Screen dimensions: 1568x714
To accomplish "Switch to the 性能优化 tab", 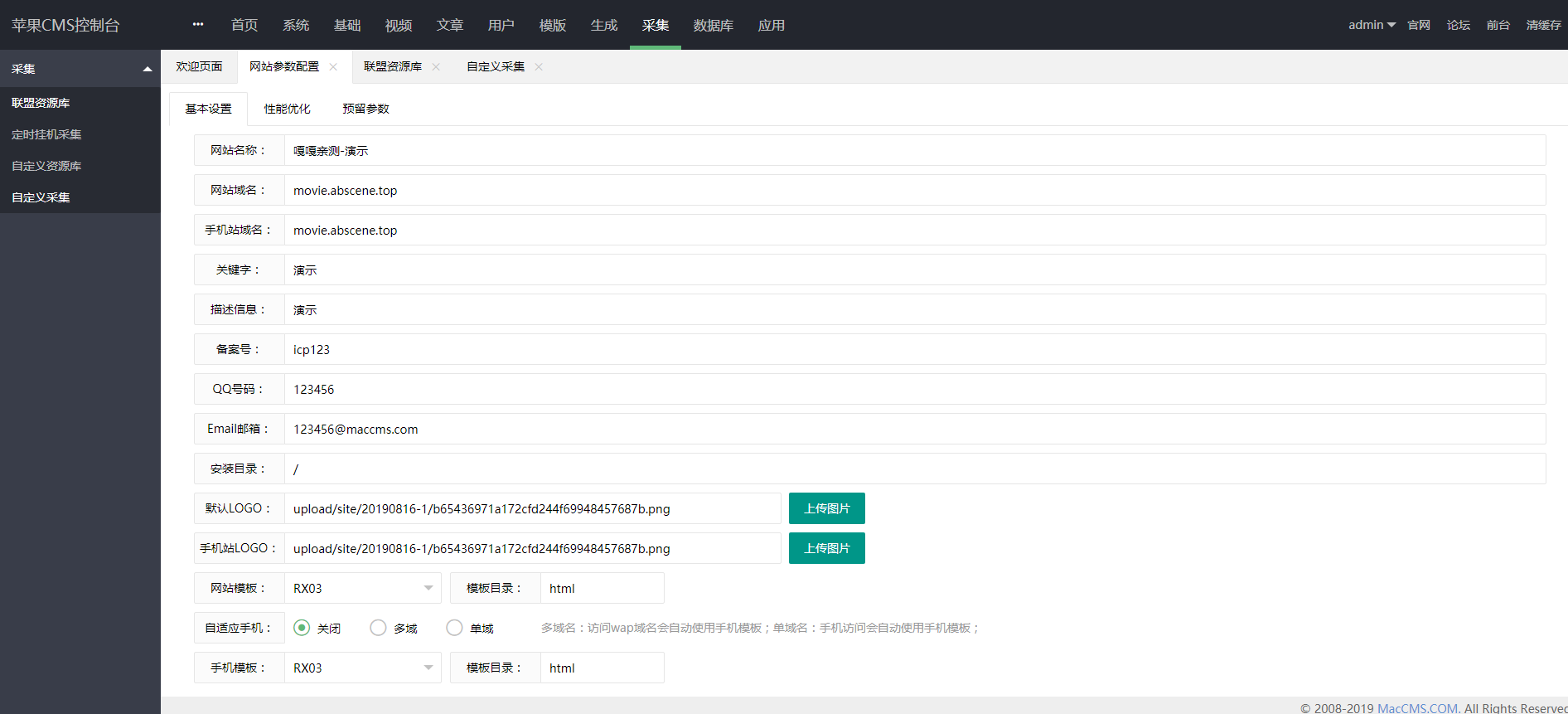I will [x=287, y=109].
